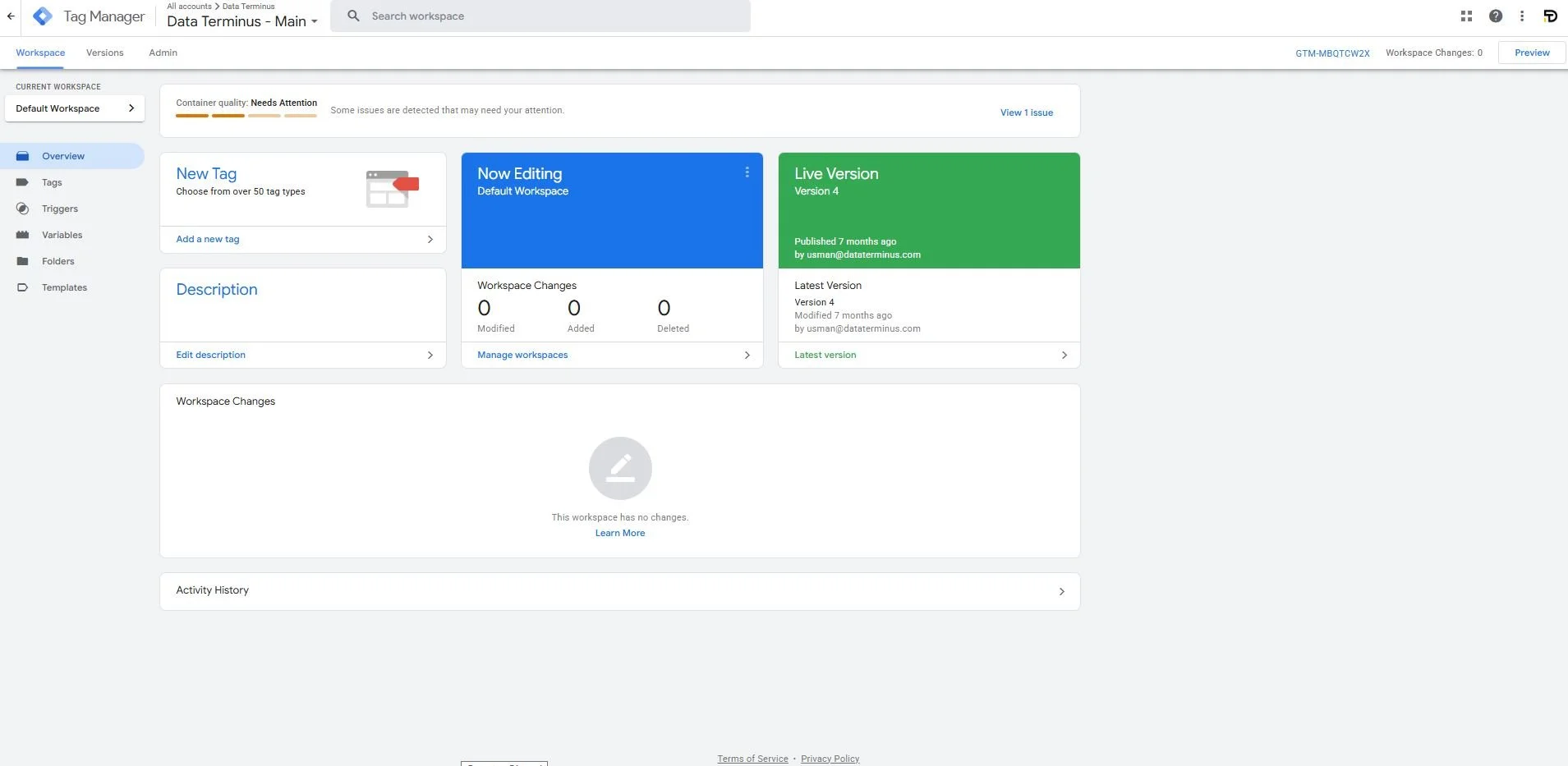Click the Now Editing heading
The width and height of the screenshot is (1568, 766).
(x=520, y=173)
